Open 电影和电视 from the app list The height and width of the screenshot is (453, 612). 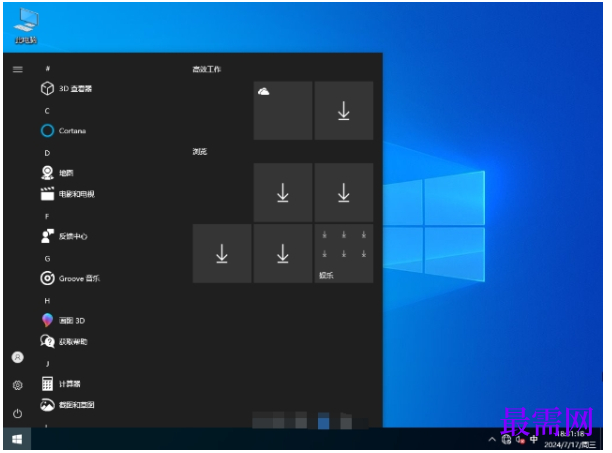point(68,194)
